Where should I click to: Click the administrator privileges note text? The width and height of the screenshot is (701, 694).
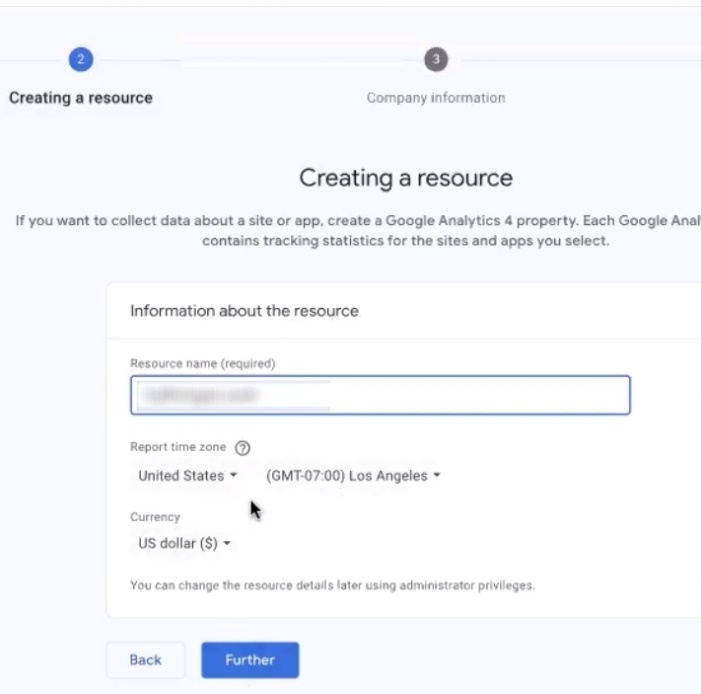tap(332, 586)
